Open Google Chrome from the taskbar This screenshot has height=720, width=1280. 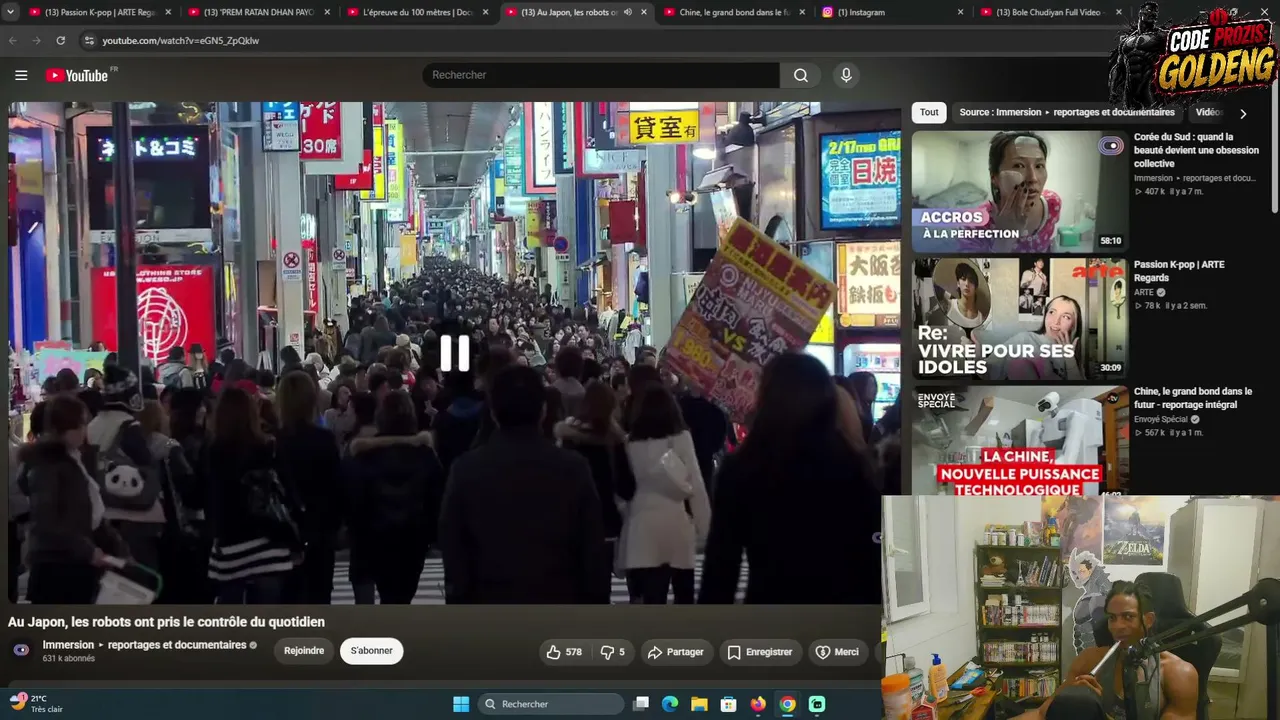point(788,704)
